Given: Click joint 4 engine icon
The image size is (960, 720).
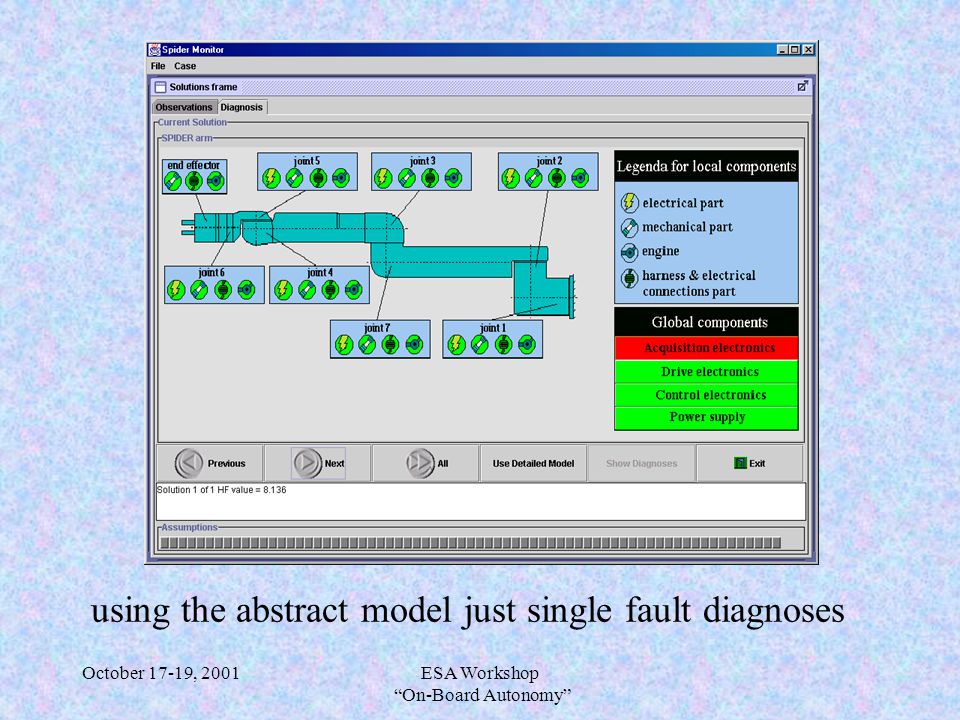Looking at the screenshot, I should pos(353,290).
